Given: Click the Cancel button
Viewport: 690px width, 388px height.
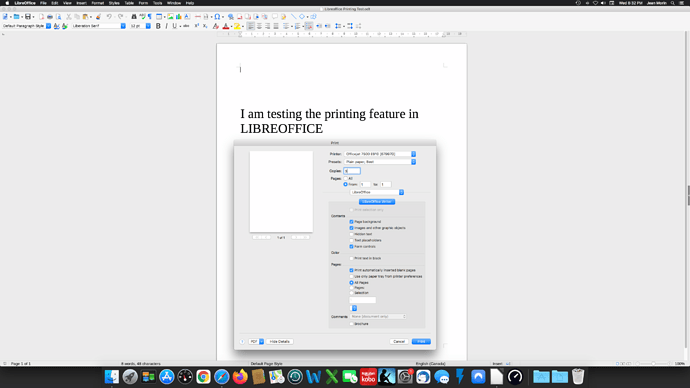Looking at the screenshot, I should [399, 341].
